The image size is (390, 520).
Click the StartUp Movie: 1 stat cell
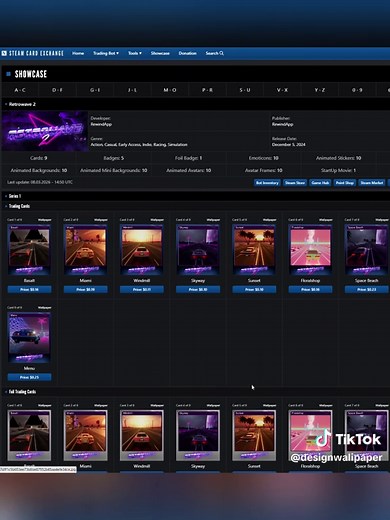(339, 170)
